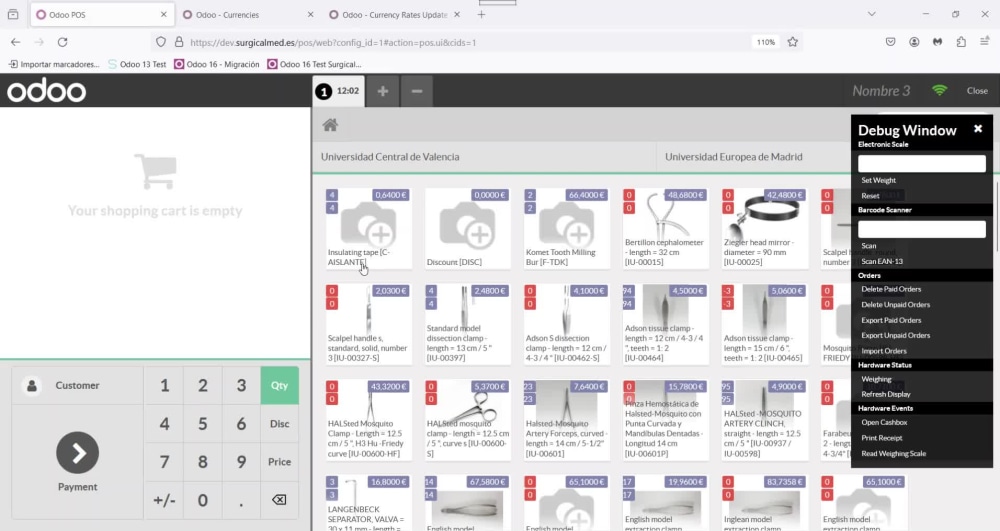1000x531 pixels.
Task: Go to the POS home category icon
Action: 330,125
